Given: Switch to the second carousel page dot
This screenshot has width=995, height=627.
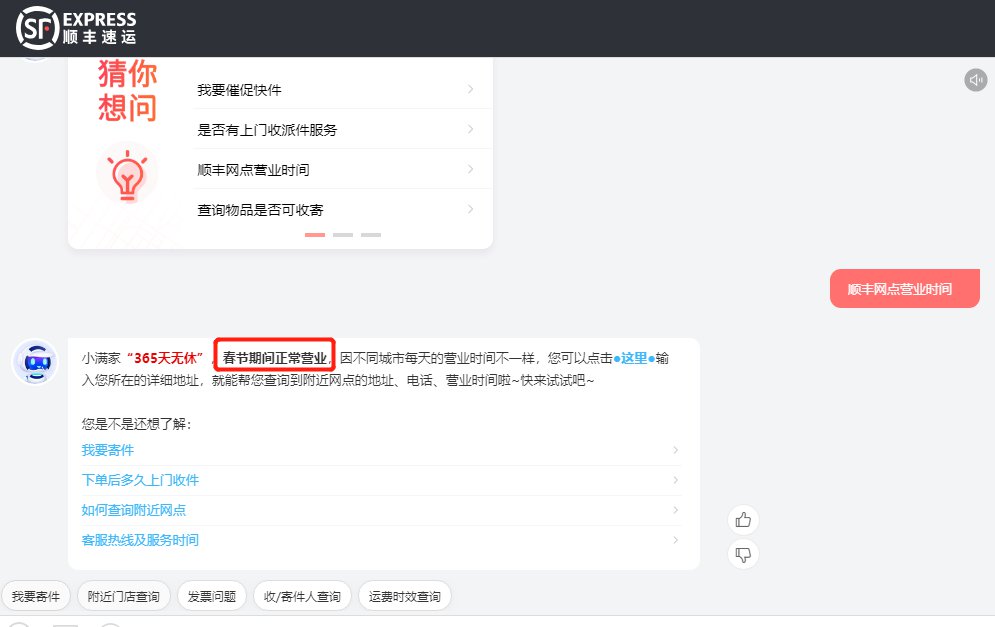Looking at the screenshot, I should (343, 235).
